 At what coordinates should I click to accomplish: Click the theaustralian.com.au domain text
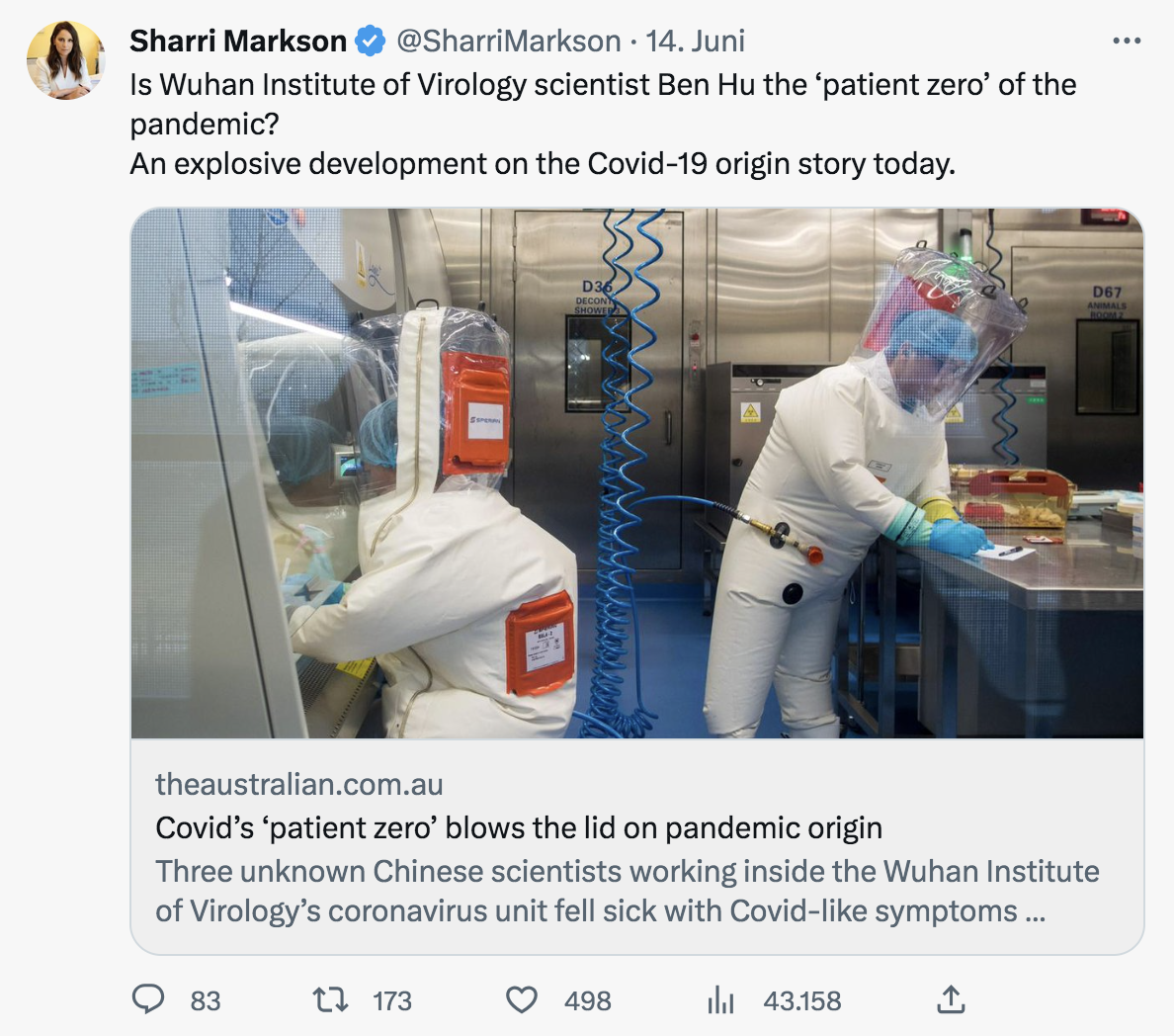(x=299, y=784)
